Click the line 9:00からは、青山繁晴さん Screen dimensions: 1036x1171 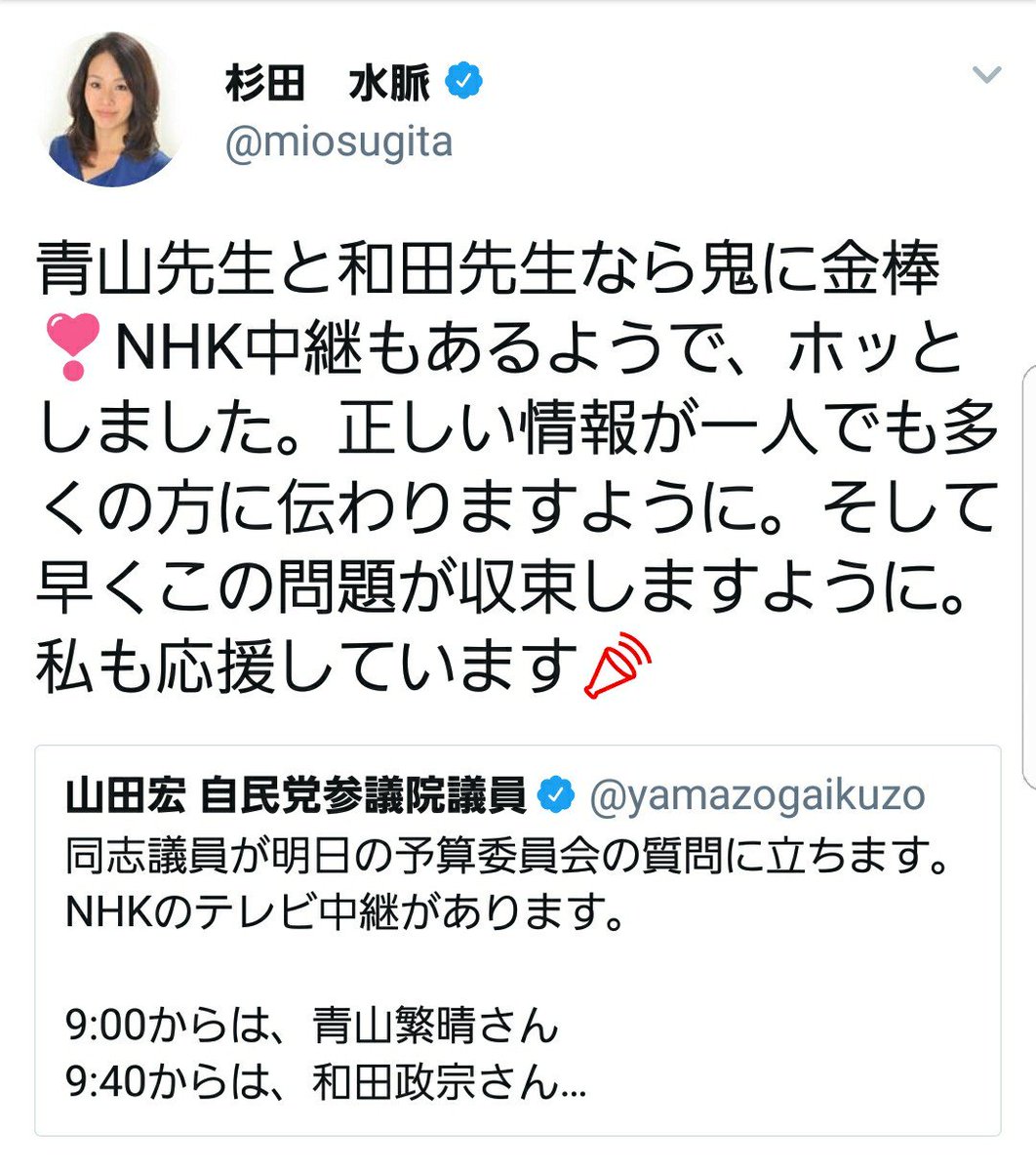pyautogui.click(x=312, y=1026)
